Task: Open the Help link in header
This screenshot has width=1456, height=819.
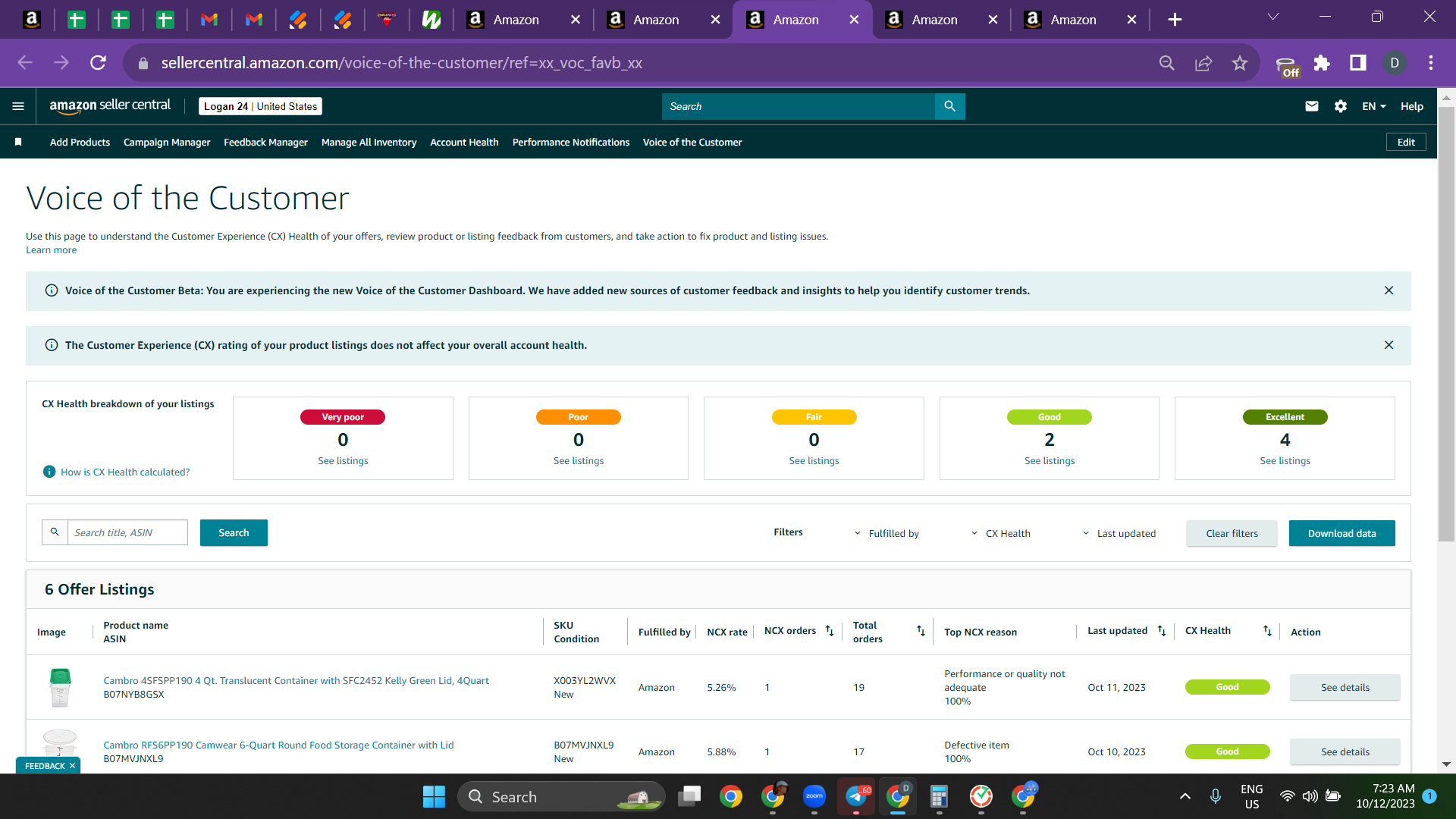Action: (1411, 106)
